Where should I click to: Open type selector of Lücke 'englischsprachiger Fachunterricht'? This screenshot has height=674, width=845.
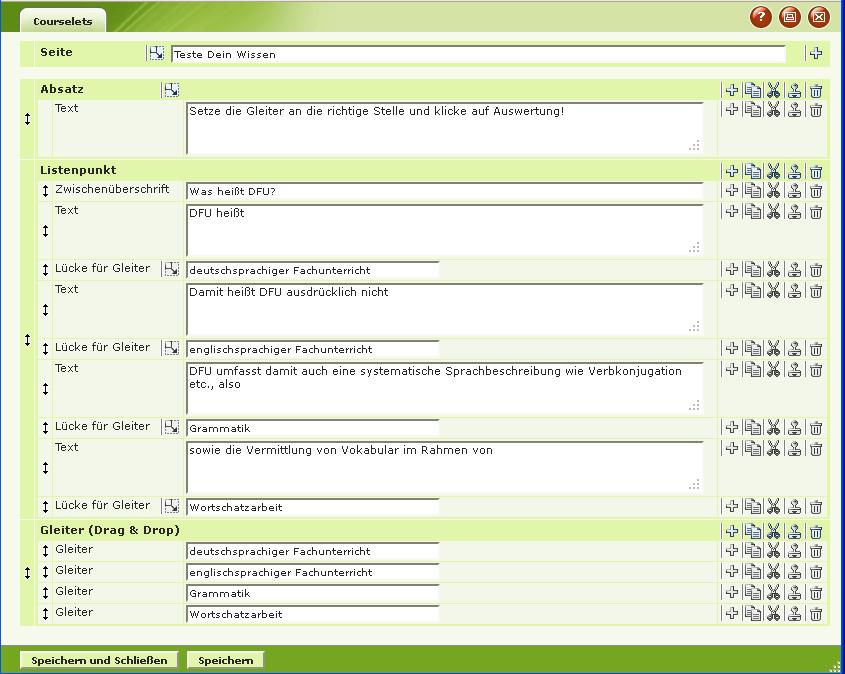click(171, 348)
